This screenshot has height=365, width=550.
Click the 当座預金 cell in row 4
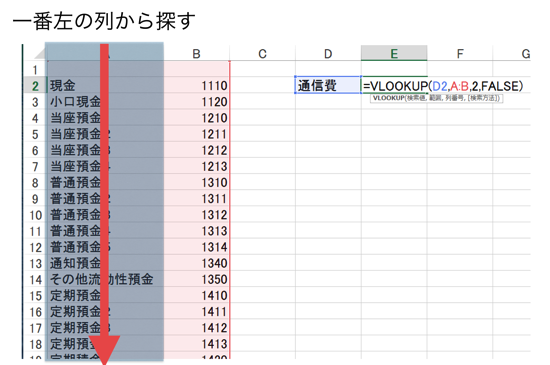(105, 117)
